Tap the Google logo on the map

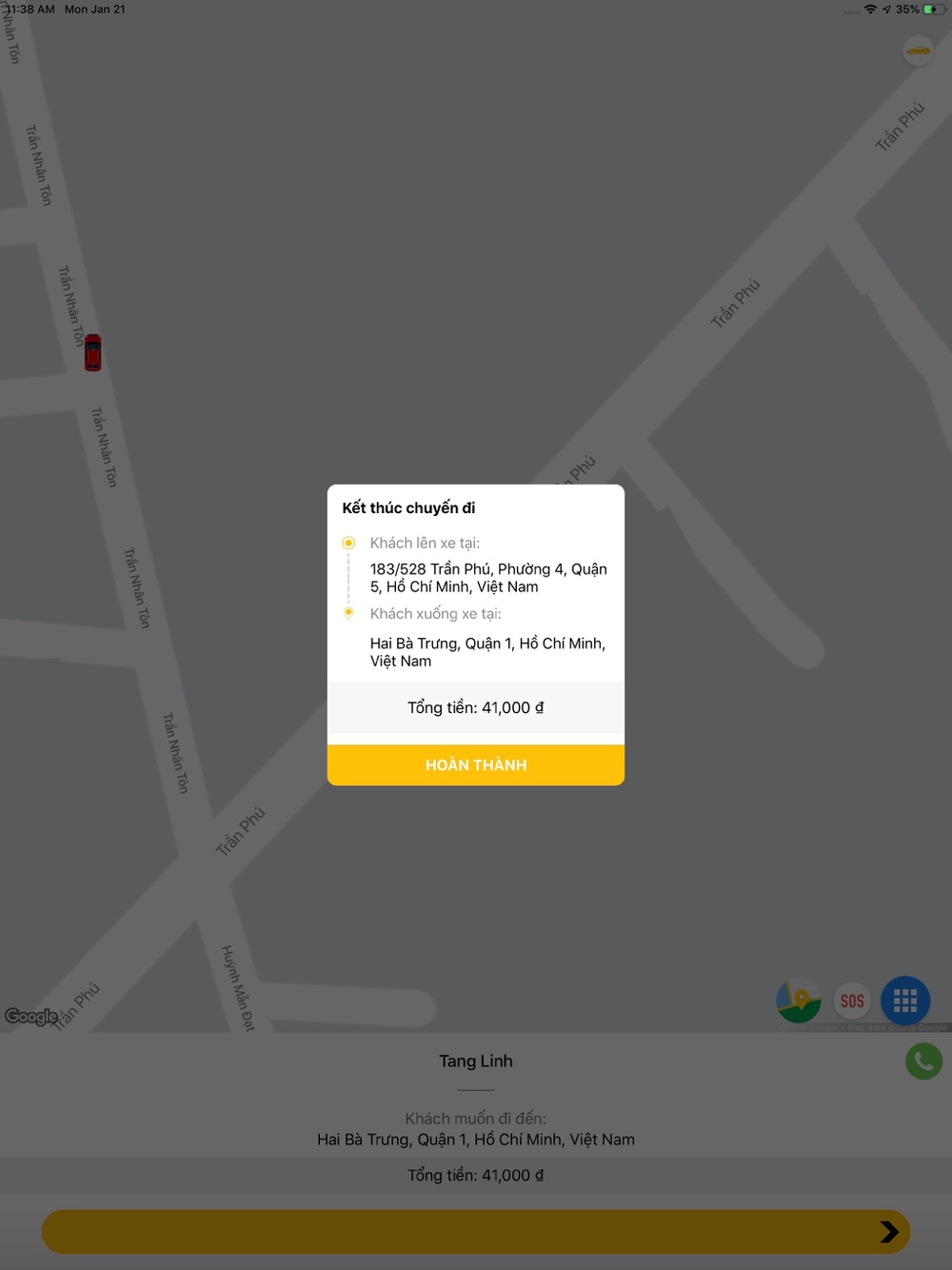click(31, 1016)
